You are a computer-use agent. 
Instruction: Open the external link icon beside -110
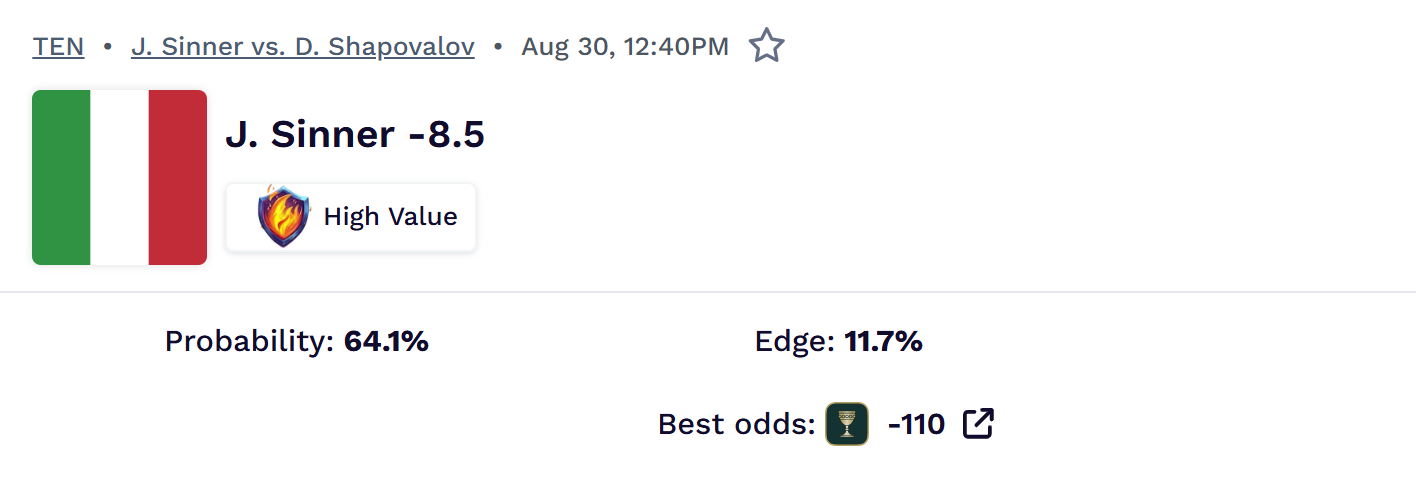point(978,424)
